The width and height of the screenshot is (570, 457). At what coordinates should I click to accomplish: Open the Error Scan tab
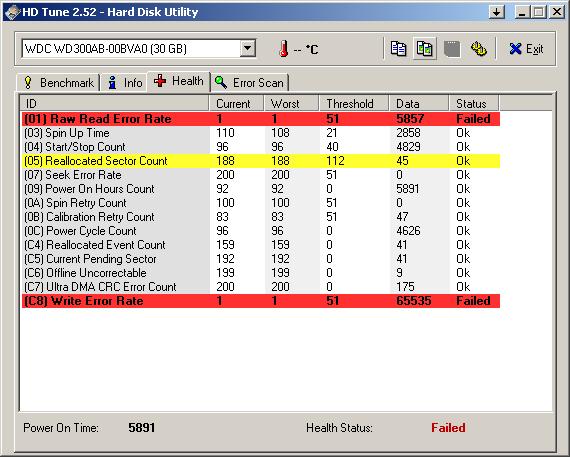point(250,83)
